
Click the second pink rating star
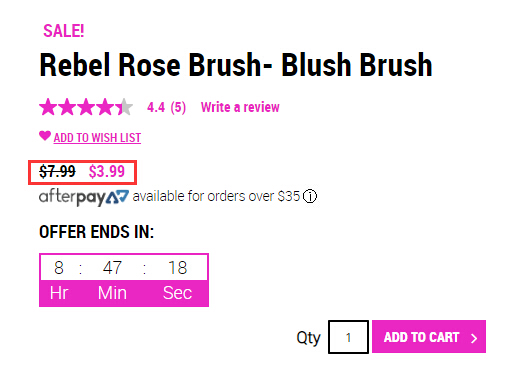[67, 107]
